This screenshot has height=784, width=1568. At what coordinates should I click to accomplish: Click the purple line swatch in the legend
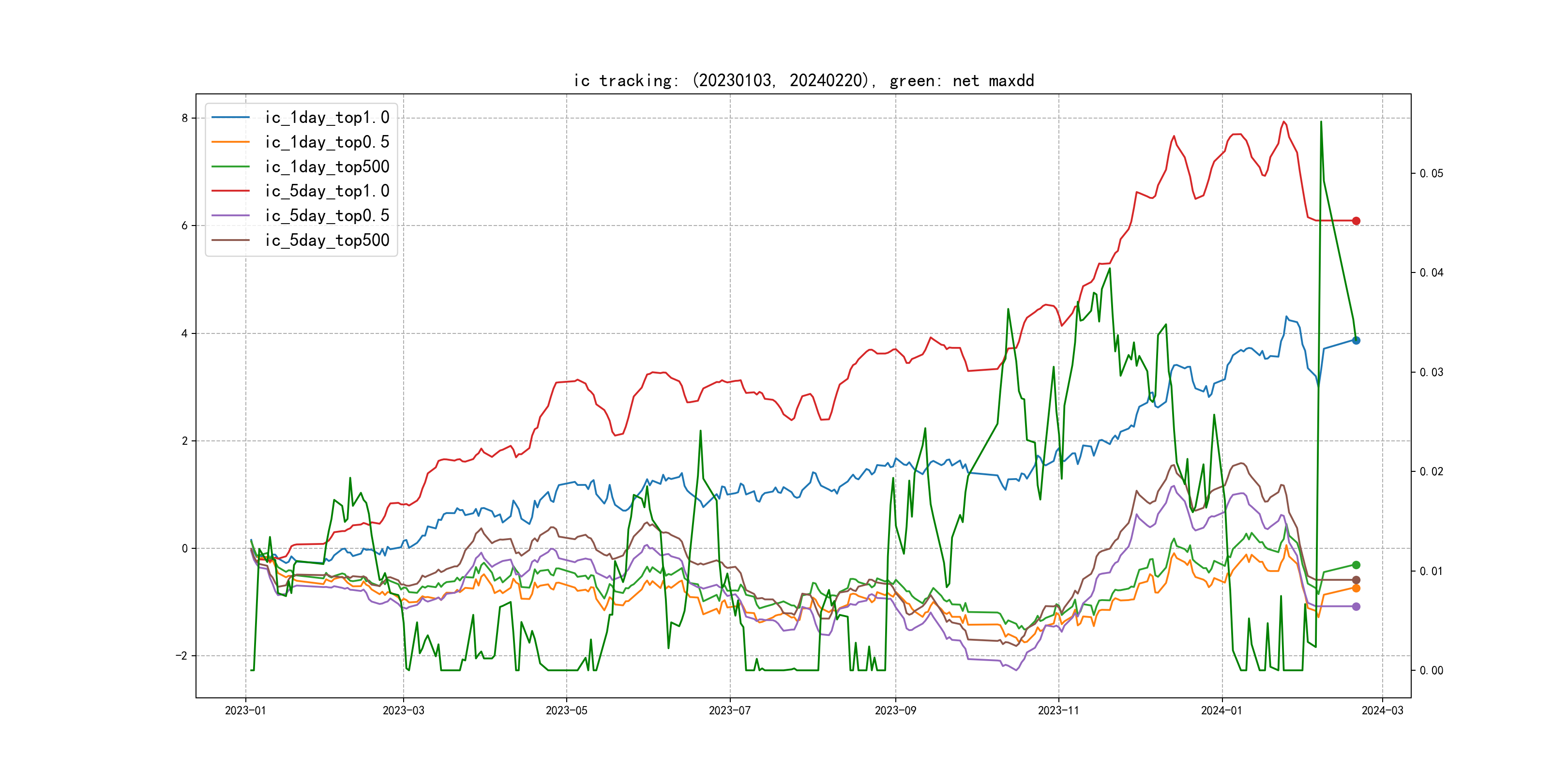[x=231, y=215]
